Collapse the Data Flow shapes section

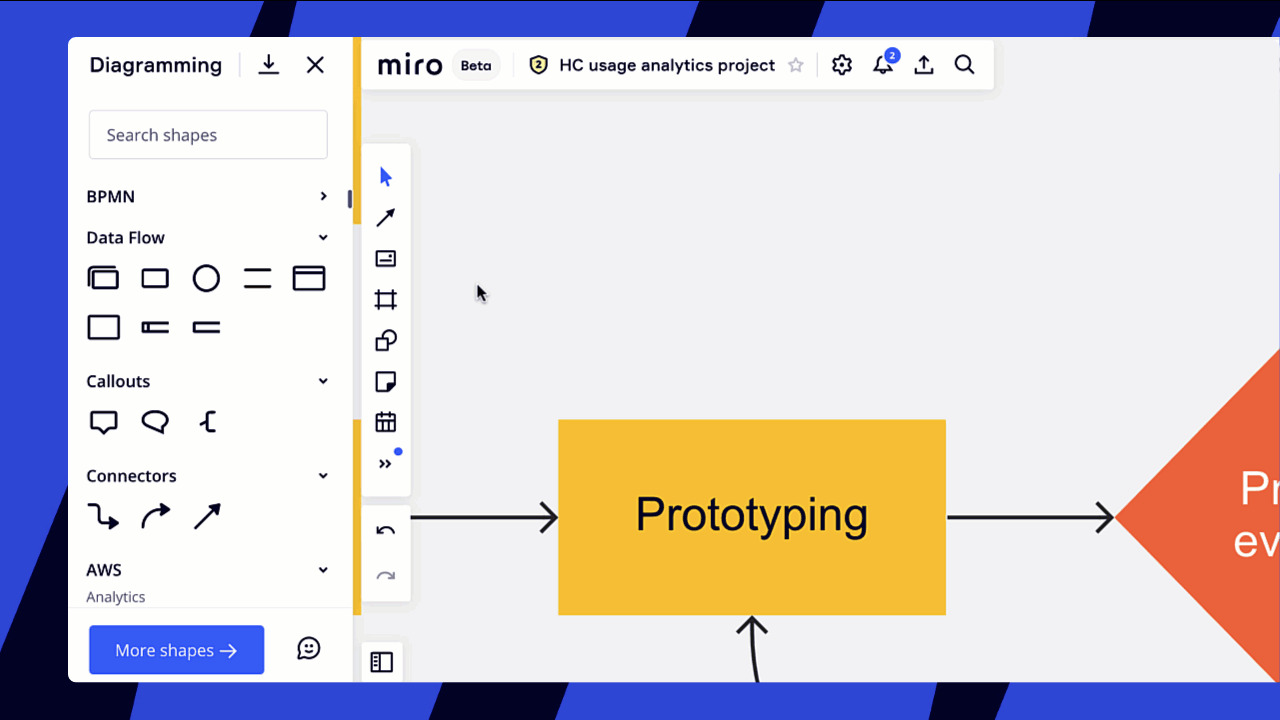tap(322, 237)
